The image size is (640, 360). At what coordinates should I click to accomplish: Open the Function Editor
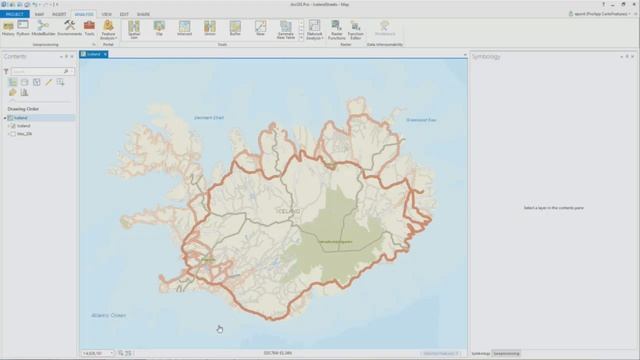click(356, 30)
